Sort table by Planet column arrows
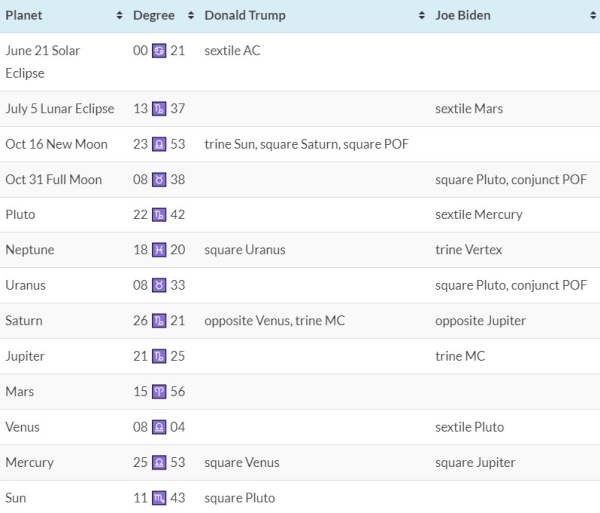The width and height of the screenshot is (600, 513). point(119,15)
